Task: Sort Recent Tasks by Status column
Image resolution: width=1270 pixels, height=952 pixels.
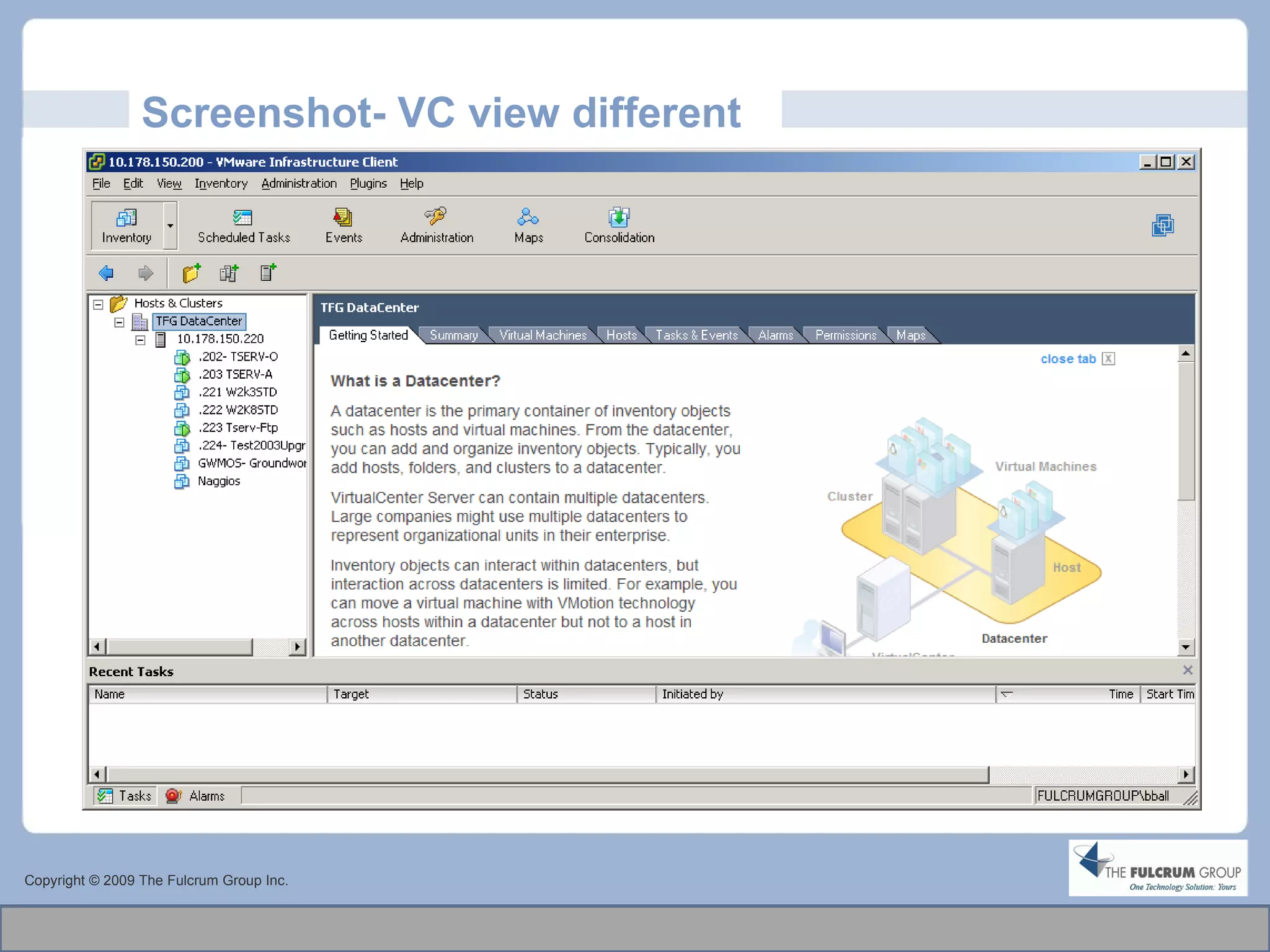Action: pyautogui.click(x=587, y=694)
